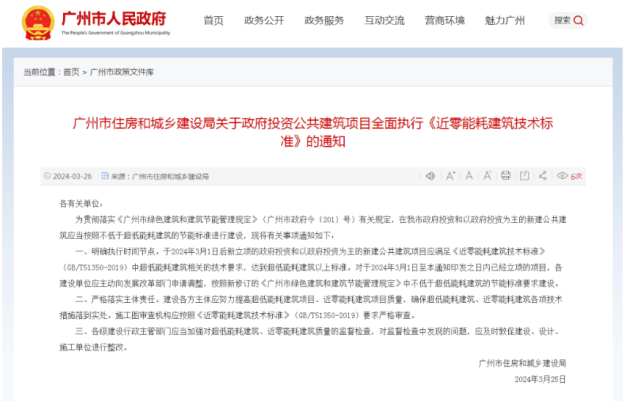The image size is (630, 401).
Task: Click the eye view-count icon
Action: tap(563, 176)
